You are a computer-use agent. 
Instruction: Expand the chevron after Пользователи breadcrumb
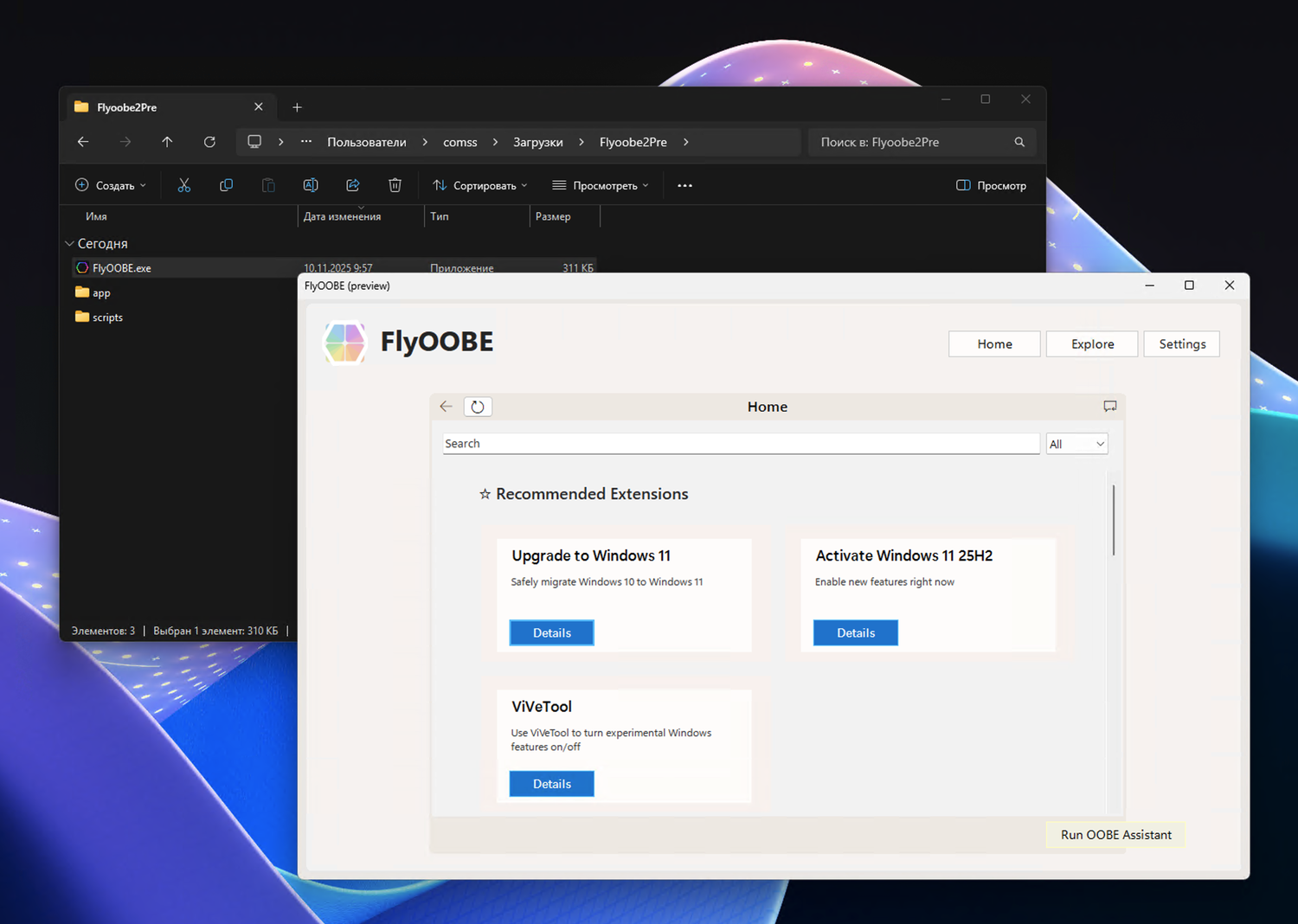[425, 142]
